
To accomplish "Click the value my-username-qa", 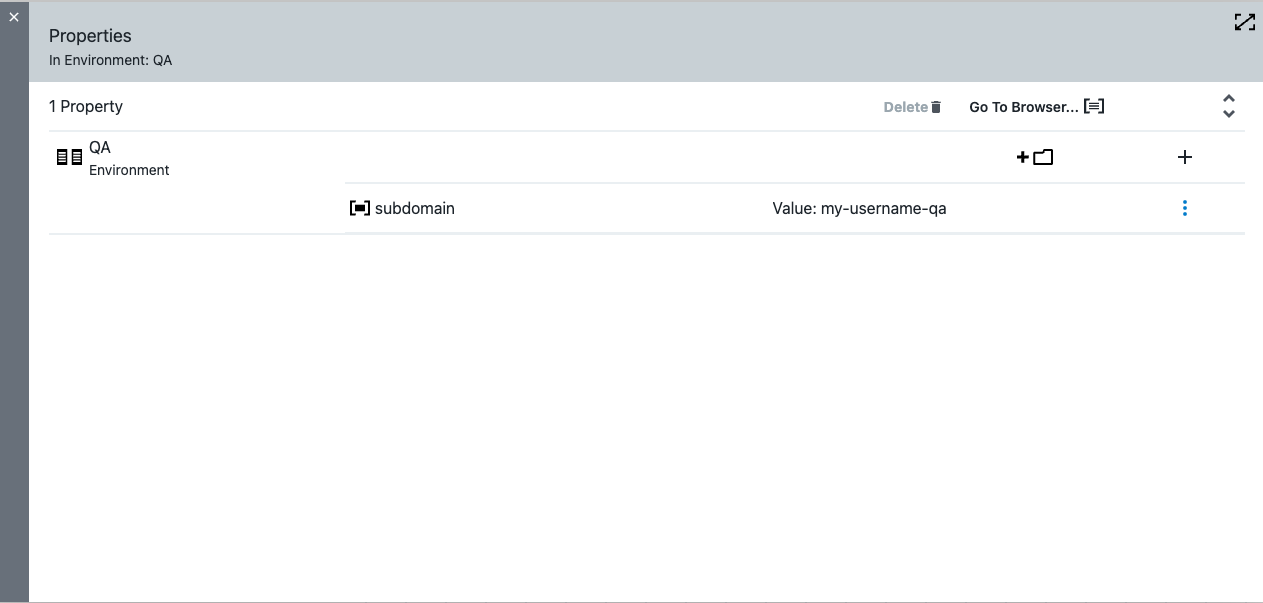I will point(859,208).
